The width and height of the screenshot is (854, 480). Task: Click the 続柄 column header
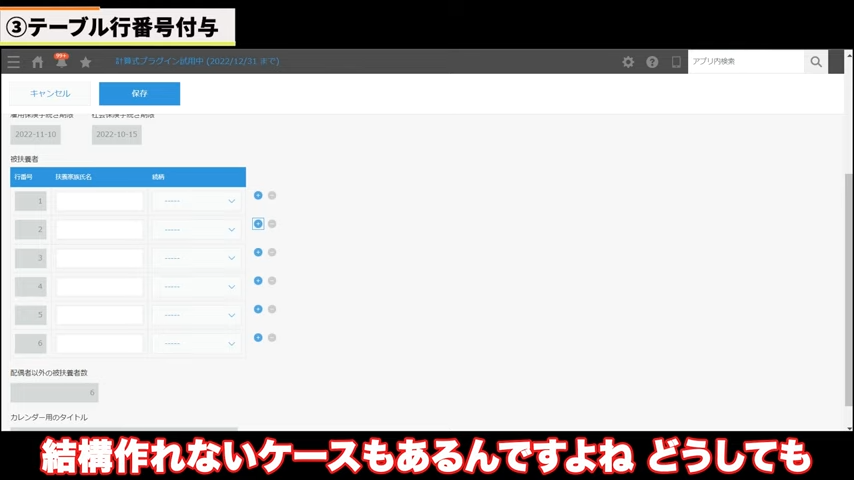click(158, 177)
